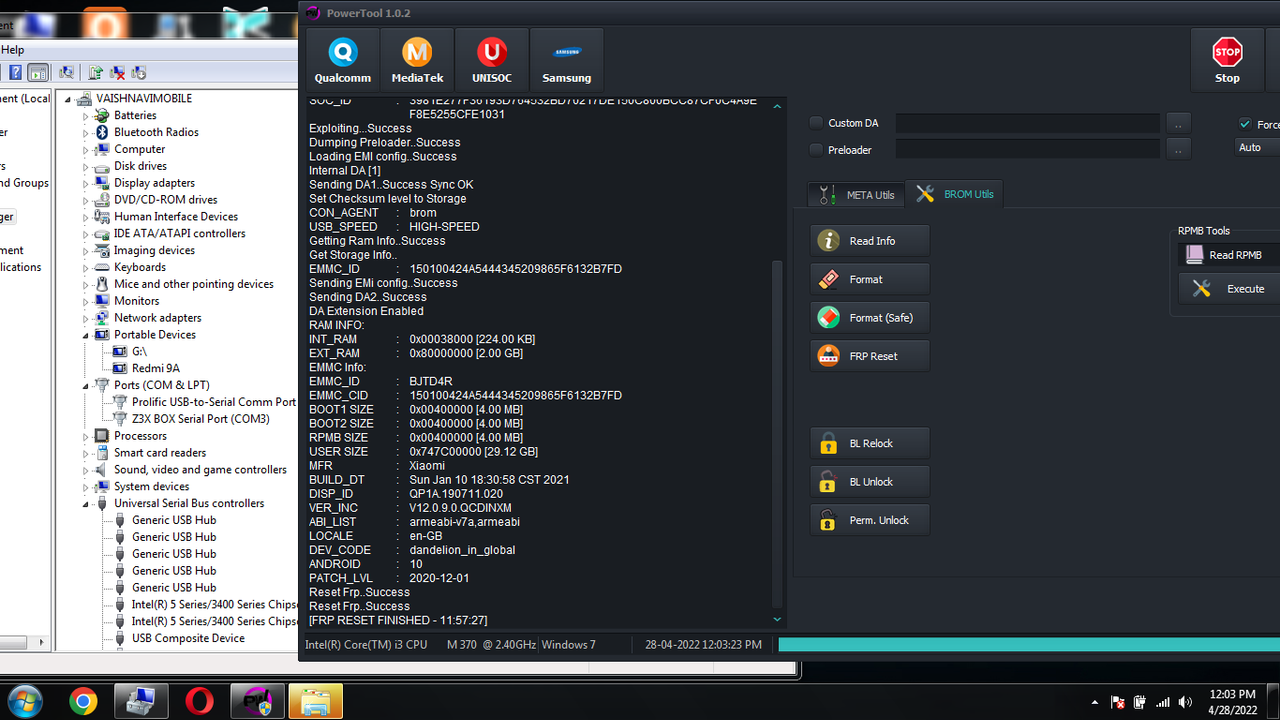Screen dimensions: 1280x720
Task: Browse for a Custom DA file
Action: [1179, 123]
